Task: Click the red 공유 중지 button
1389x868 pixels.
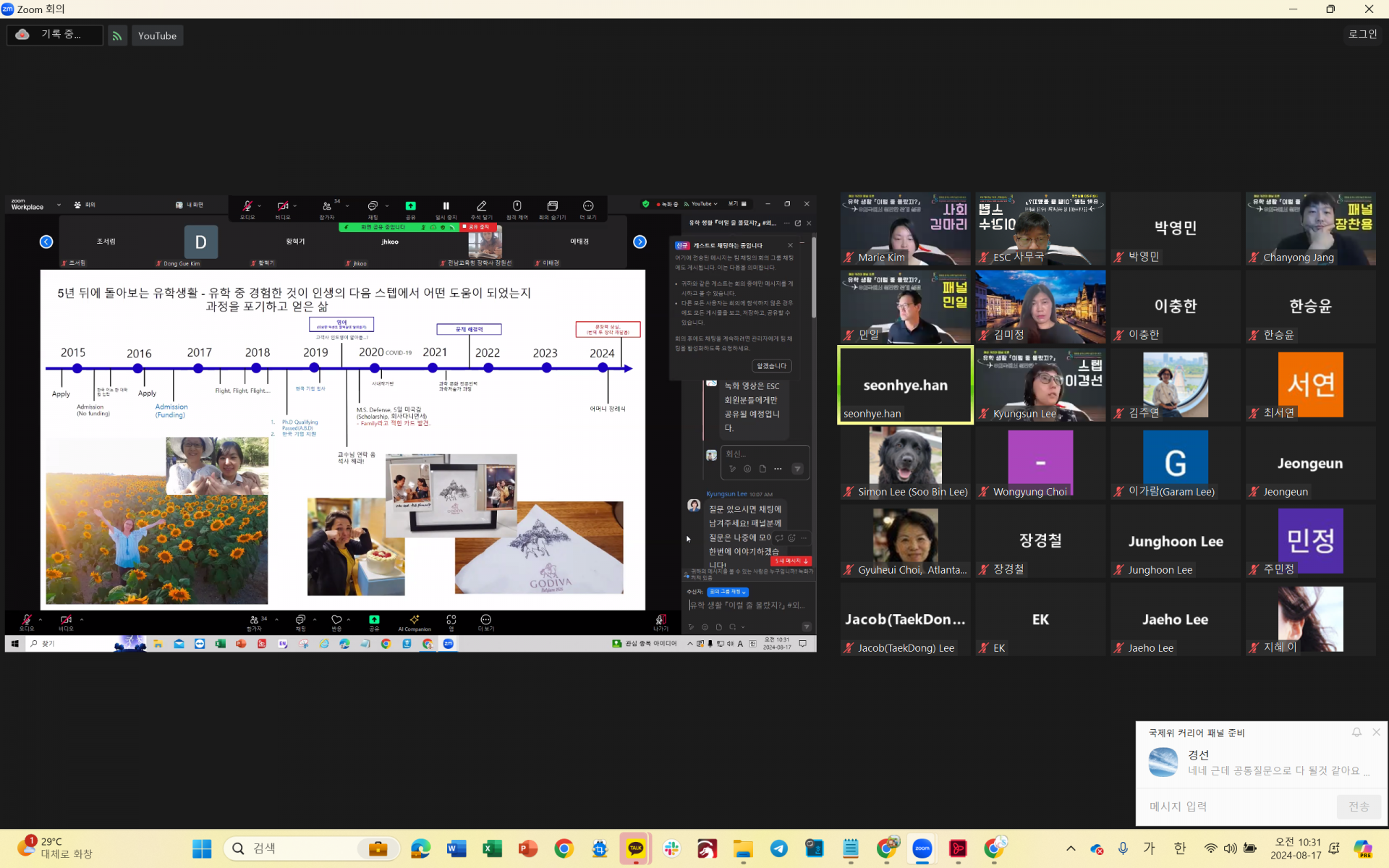Action: click(x=478, y=227)
